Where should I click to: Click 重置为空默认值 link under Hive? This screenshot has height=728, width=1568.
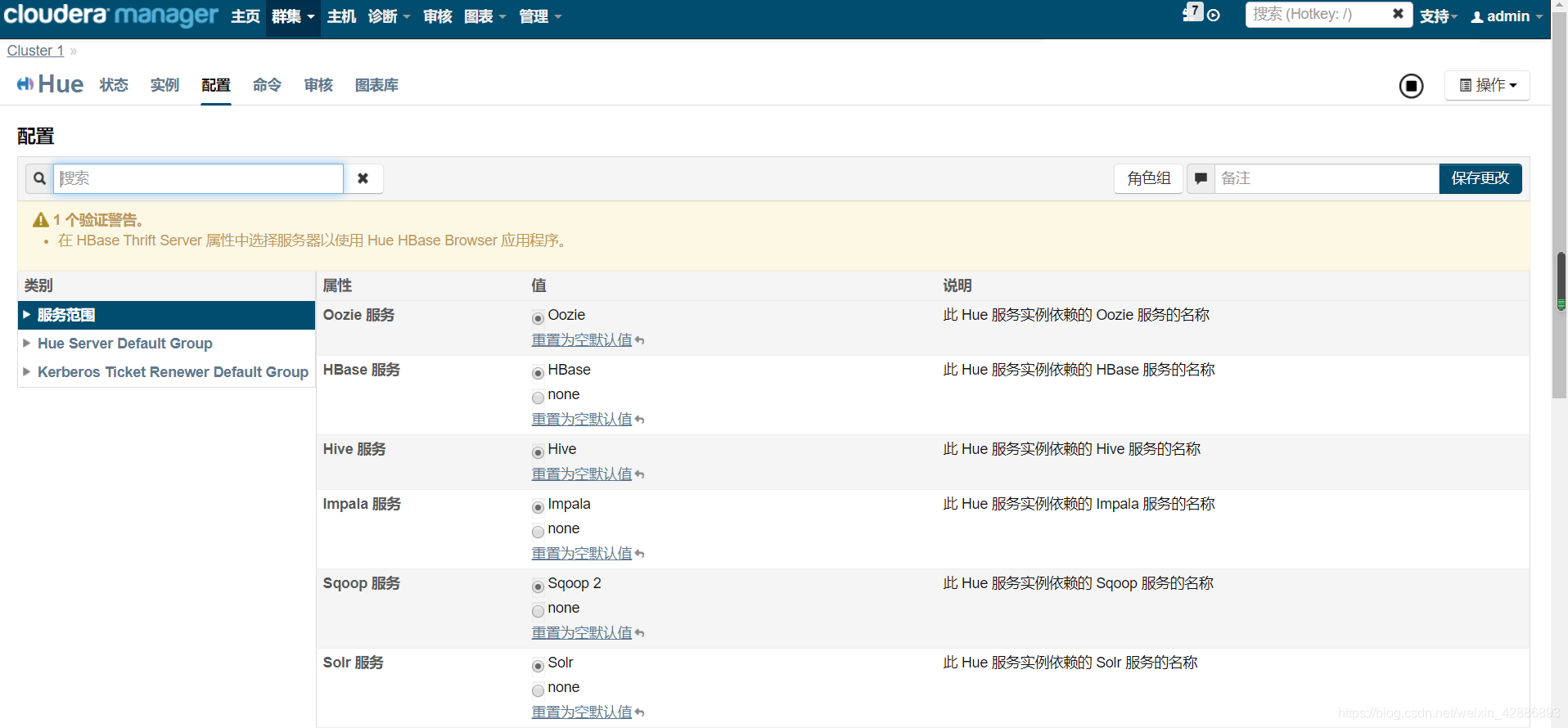tap(582, 474)
